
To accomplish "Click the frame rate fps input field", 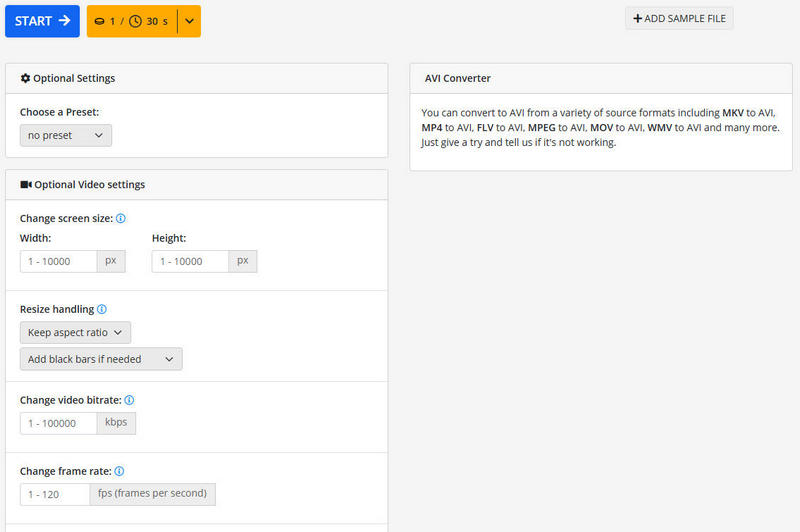I will (x=55, y=494).
